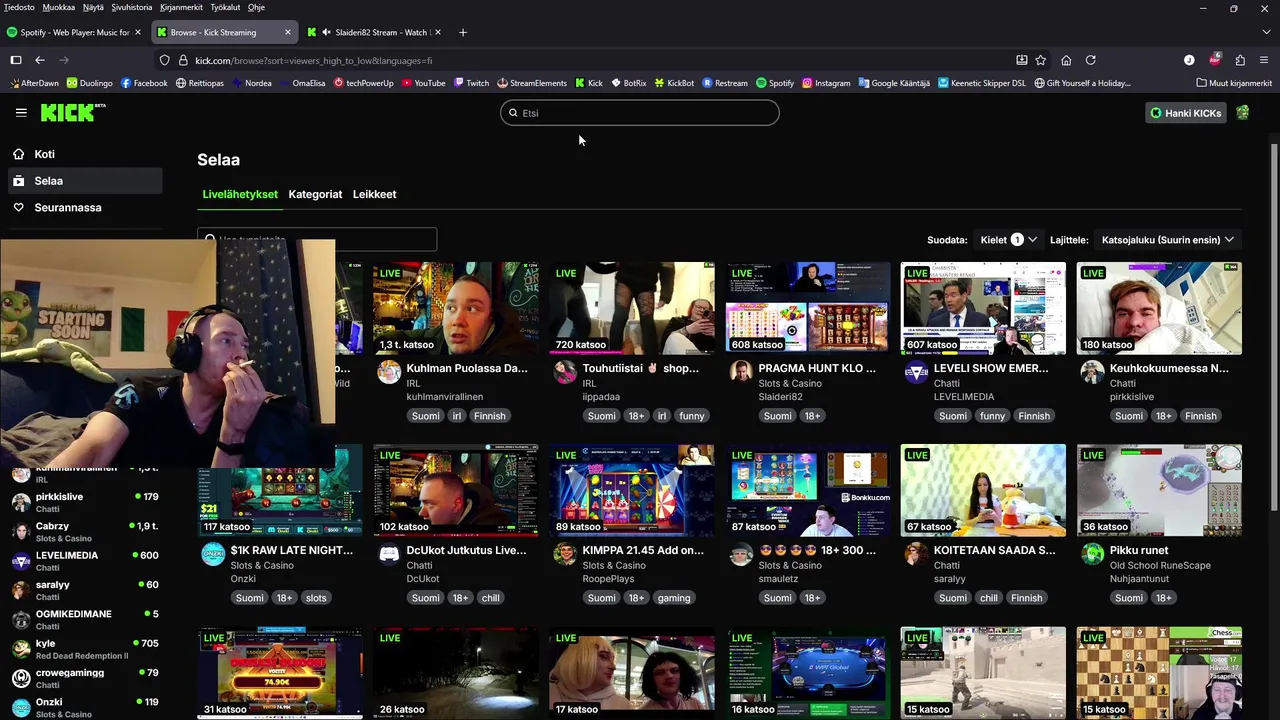1280x720 pixels.
Task: Open the Facebook bookmark
Action: 144,83
